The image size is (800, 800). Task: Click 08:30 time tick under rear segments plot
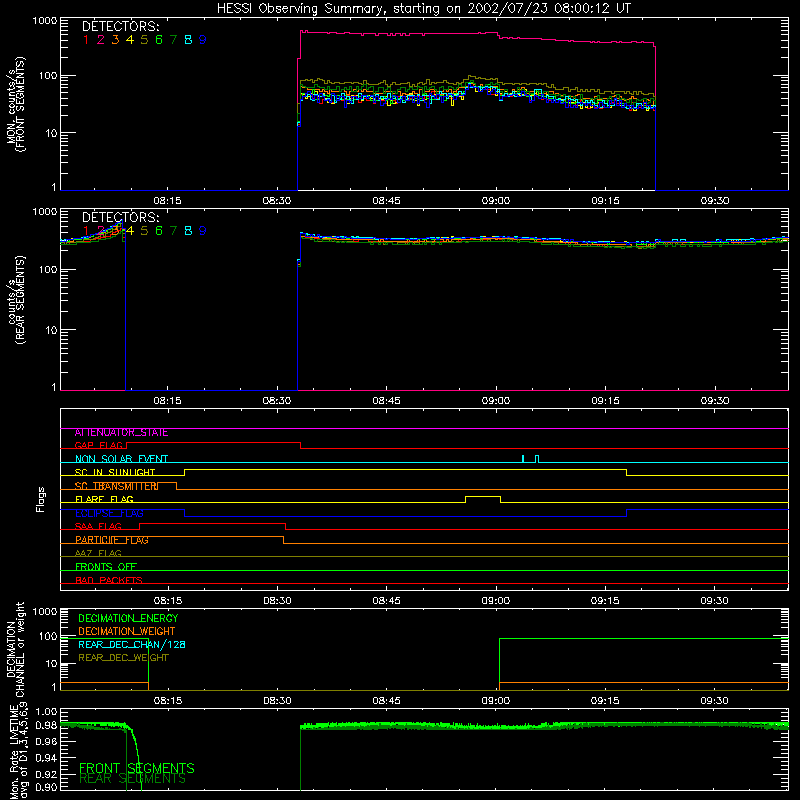[277, 401]
